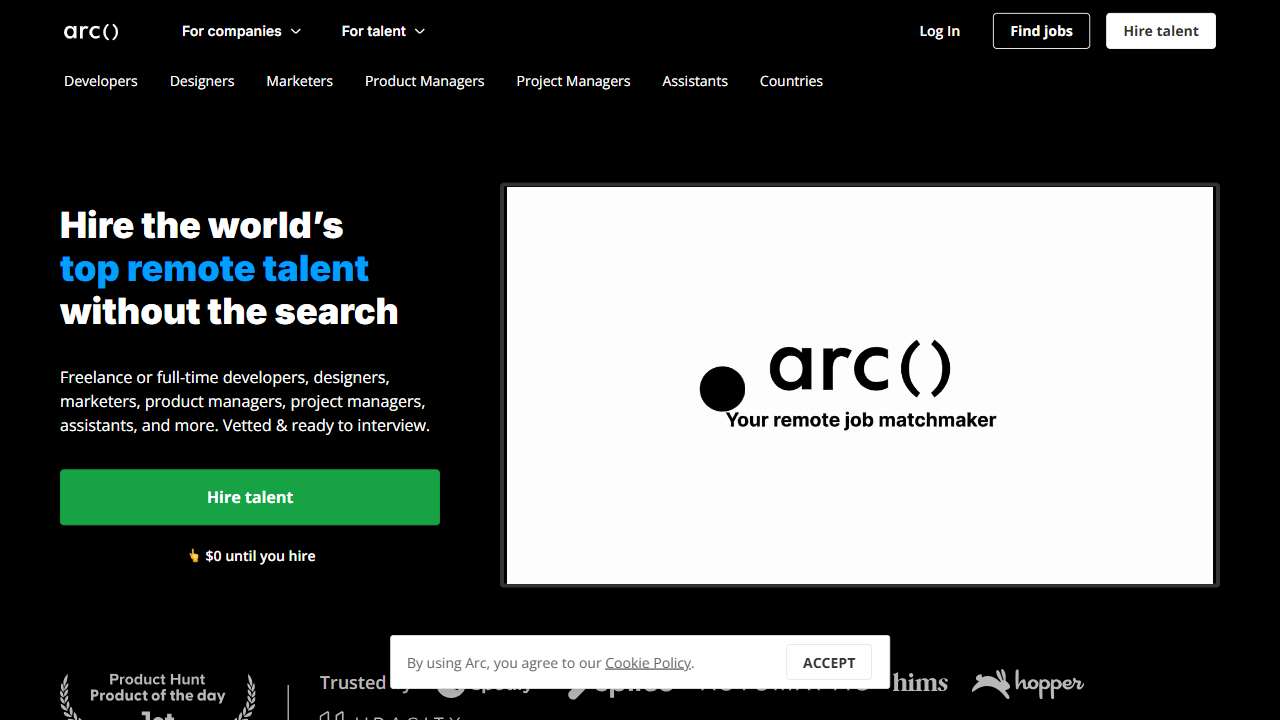Select Developers in the category menu
Viewport: 1280px width, 720px height.
(x=100, y=81)
